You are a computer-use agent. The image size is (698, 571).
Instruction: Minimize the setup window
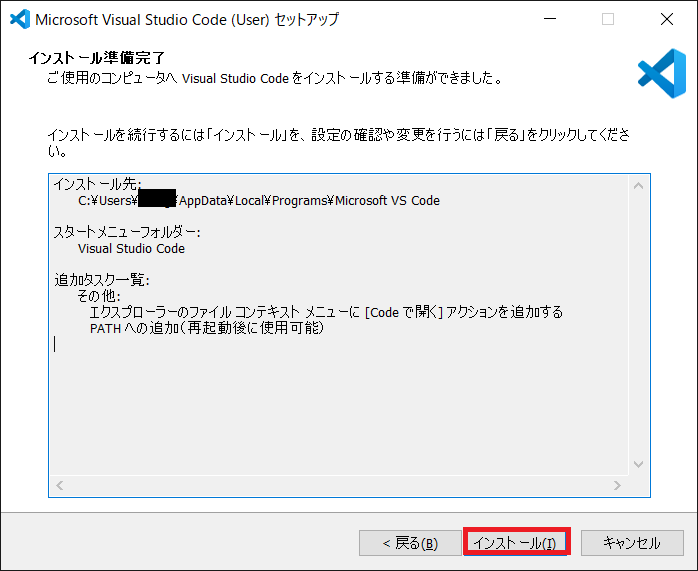[x=550, y=19]
